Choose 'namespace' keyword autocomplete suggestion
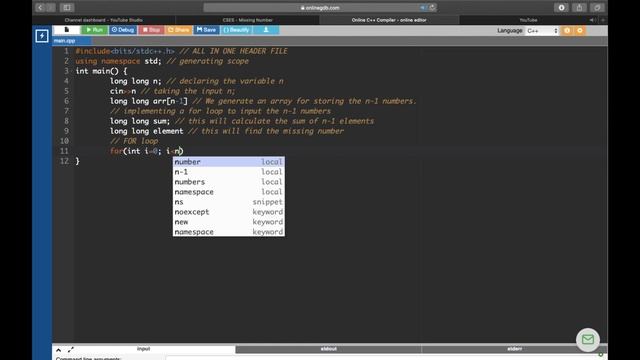 click(x=229, y=232)
